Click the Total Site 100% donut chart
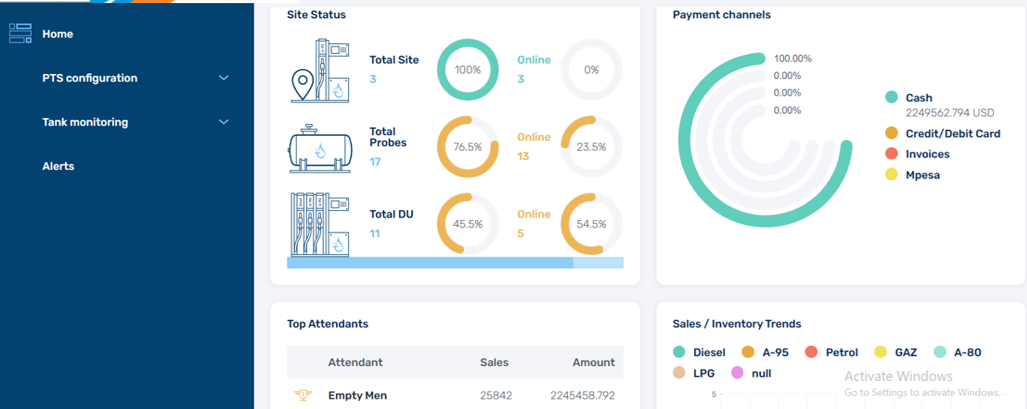Viewport: 1027px width, 409px height. (468, 70)
